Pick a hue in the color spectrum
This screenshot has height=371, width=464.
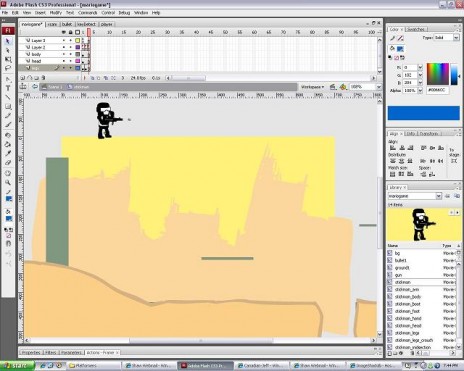(x=438, y=73)
